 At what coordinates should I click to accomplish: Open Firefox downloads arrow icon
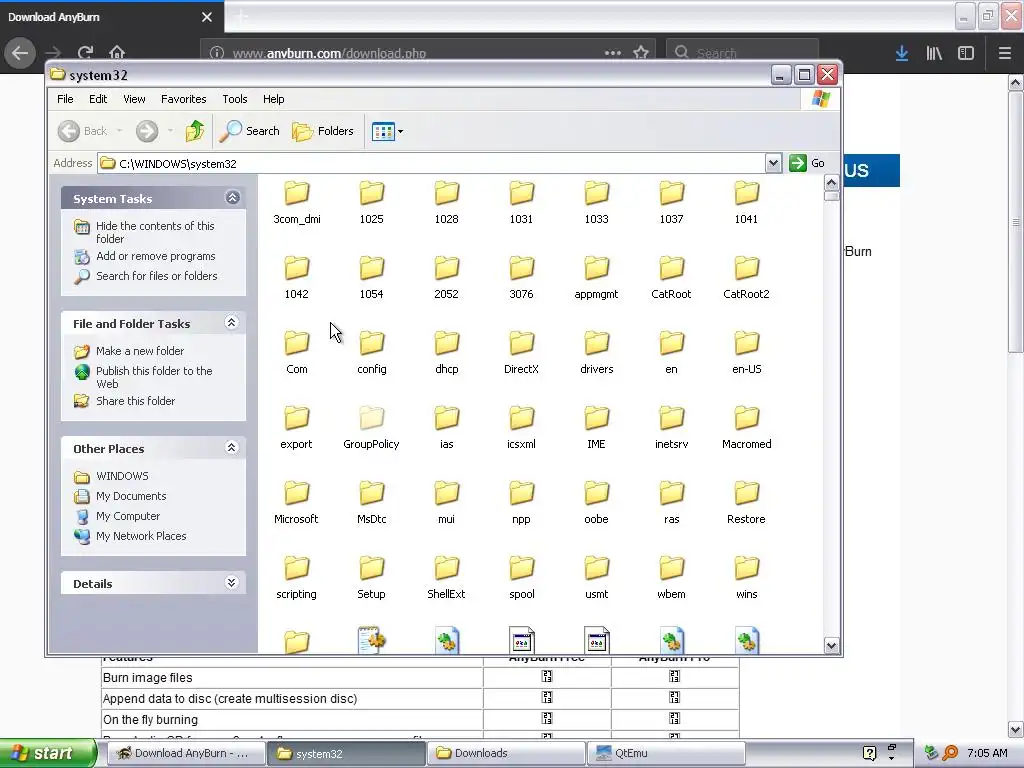(902, 53)
